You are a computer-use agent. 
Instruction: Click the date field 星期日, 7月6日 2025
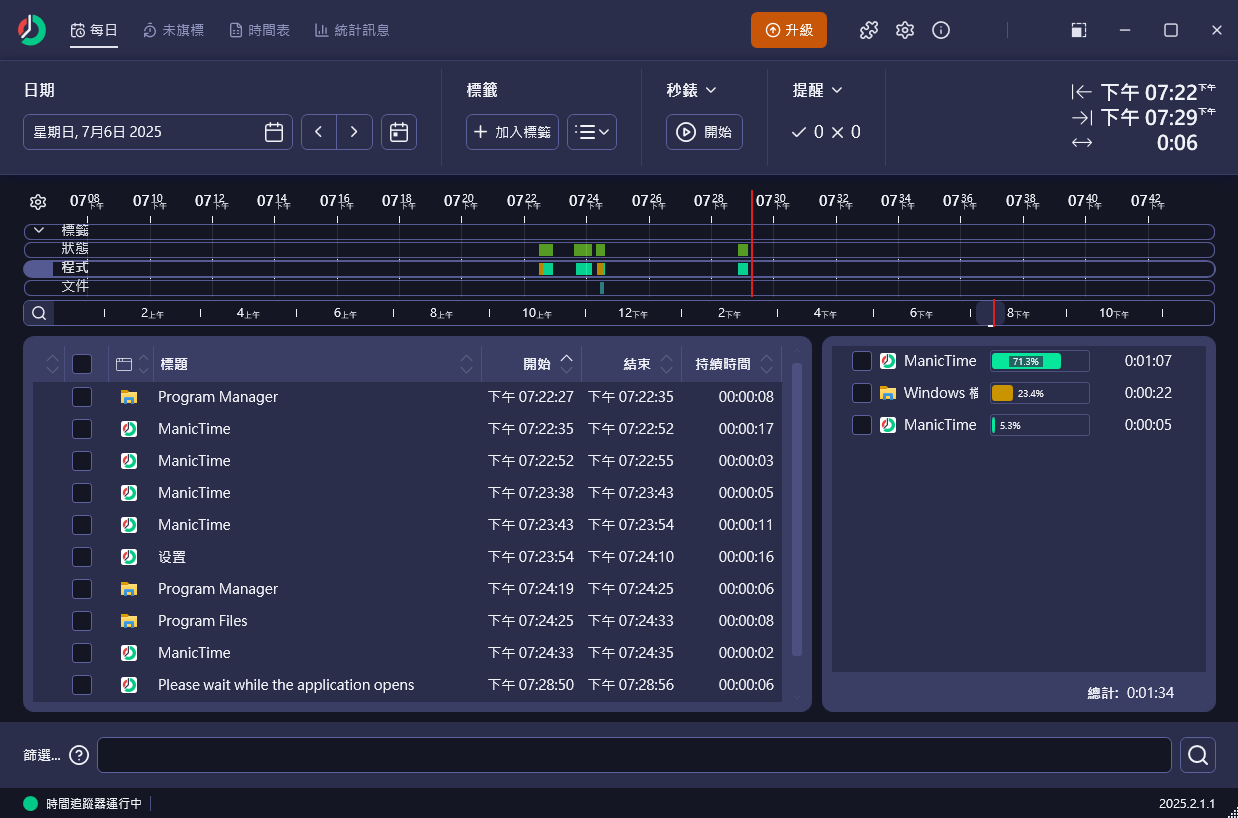point(158,132)
